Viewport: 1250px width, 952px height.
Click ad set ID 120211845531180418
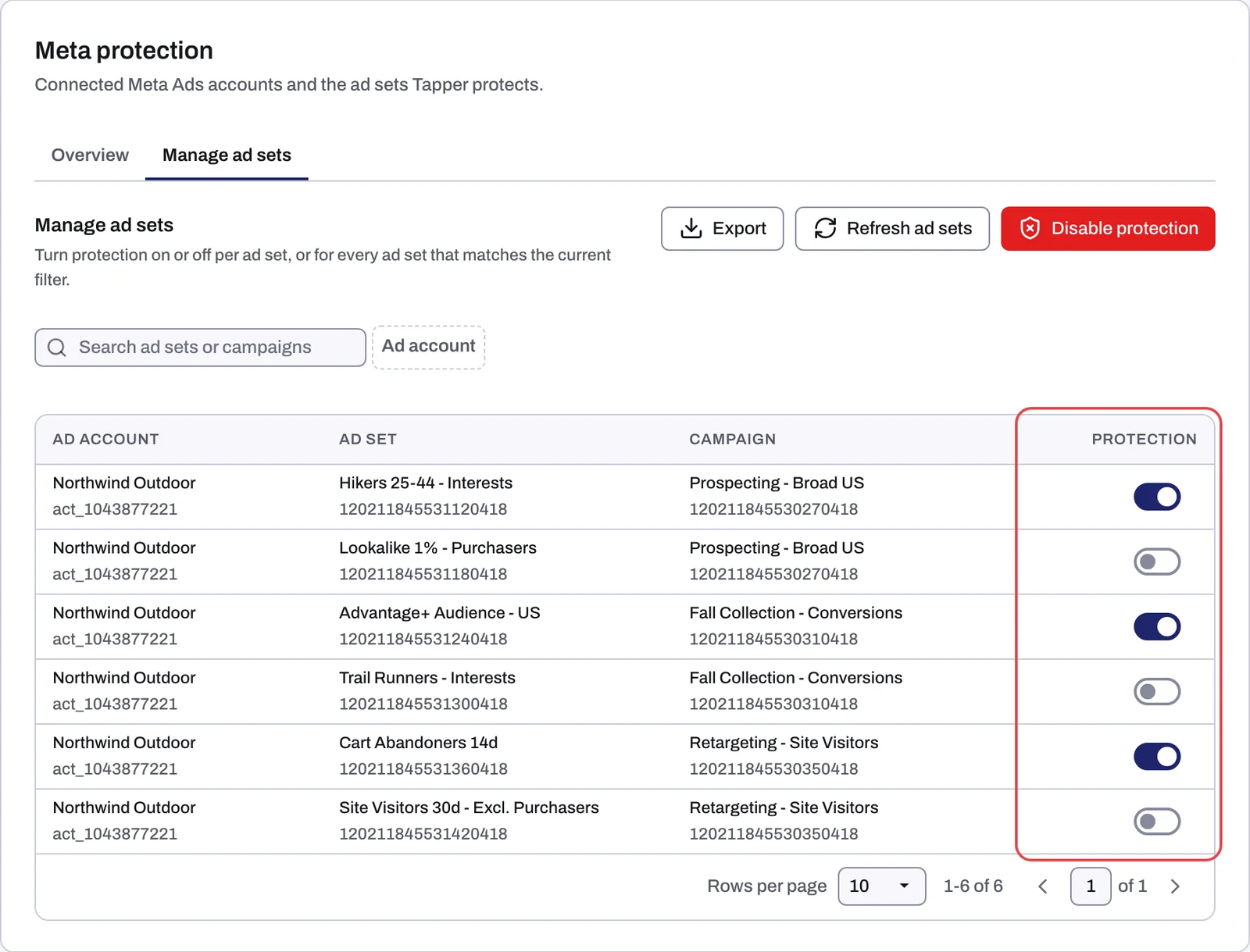pyautogui.click(x=423, y=574)
